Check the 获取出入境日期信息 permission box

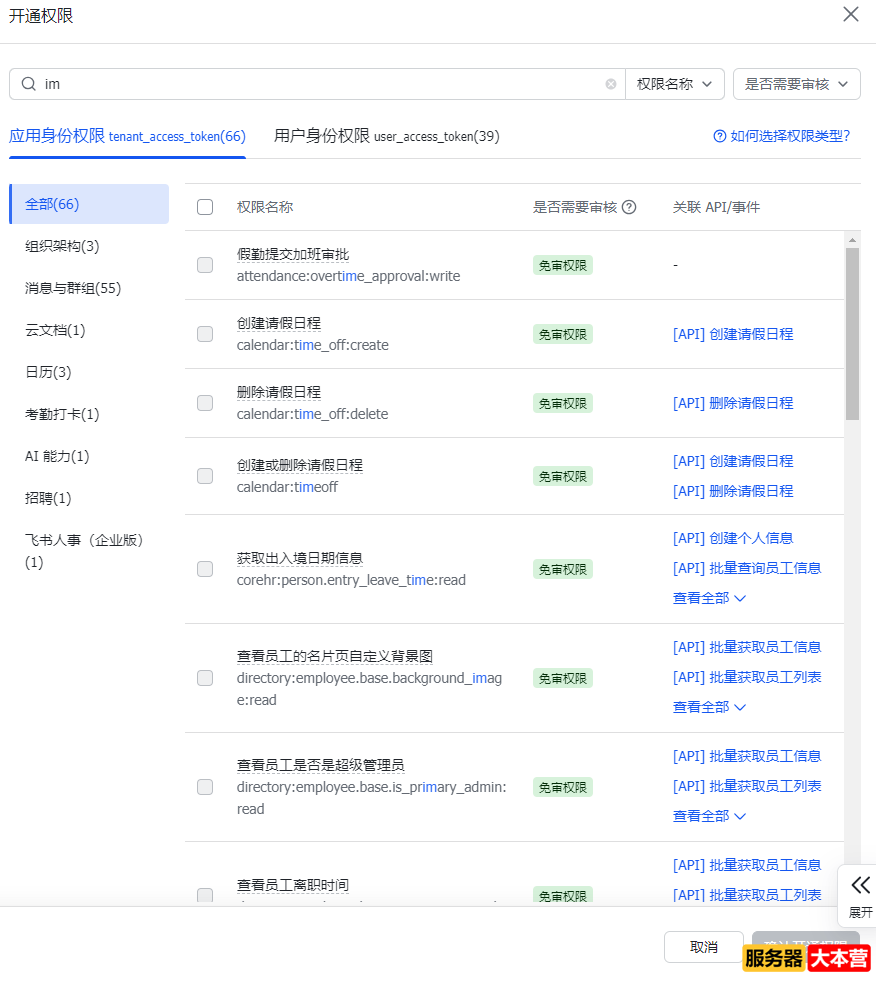[205, 569]
